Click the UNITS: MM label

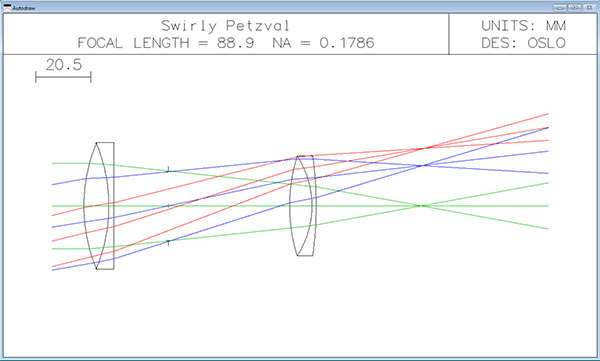(x=523, y=26)
